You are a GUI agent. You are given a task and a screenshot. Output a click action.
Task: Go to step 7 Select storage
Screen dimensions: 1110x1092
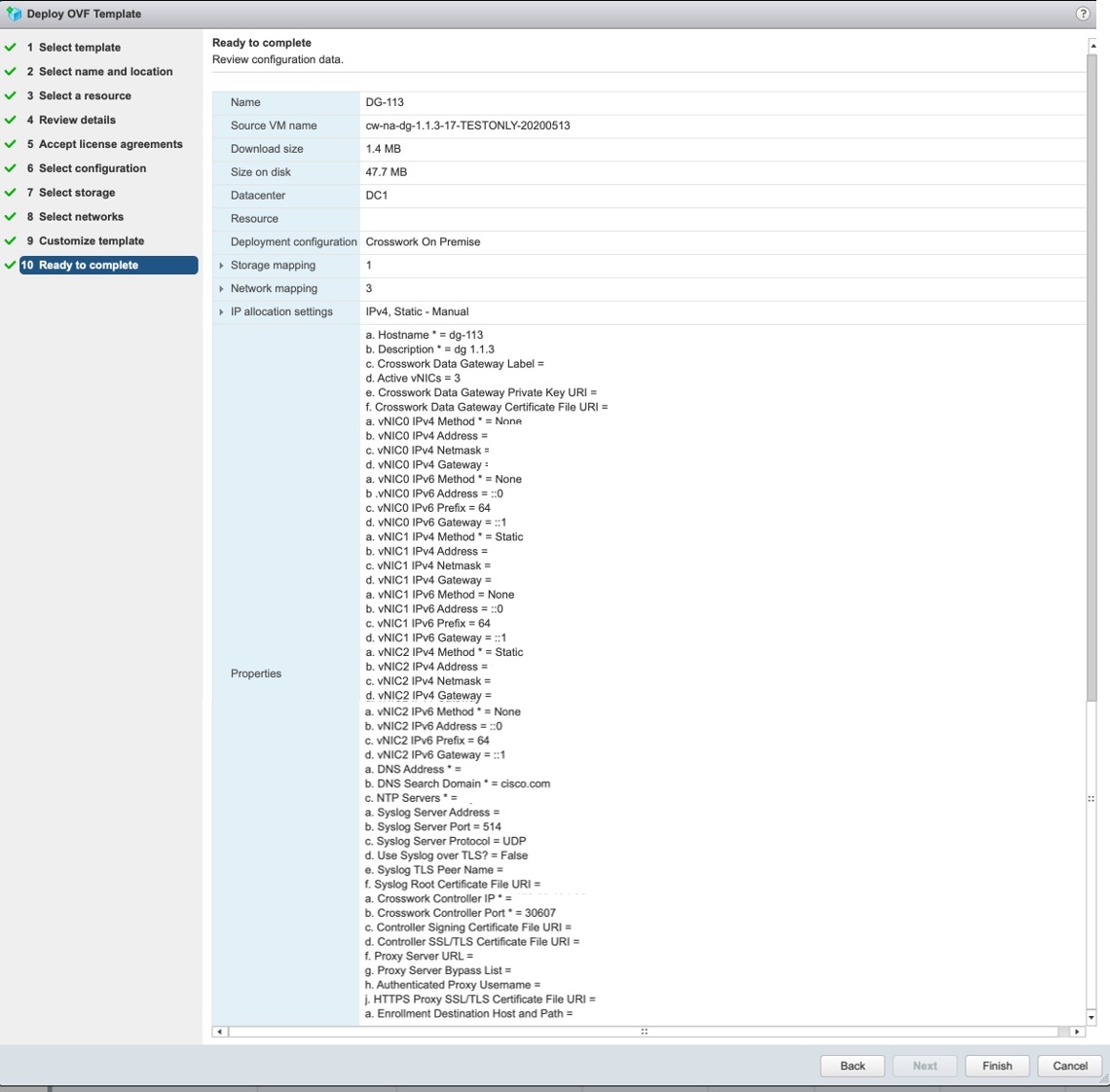tap(71, 193)
